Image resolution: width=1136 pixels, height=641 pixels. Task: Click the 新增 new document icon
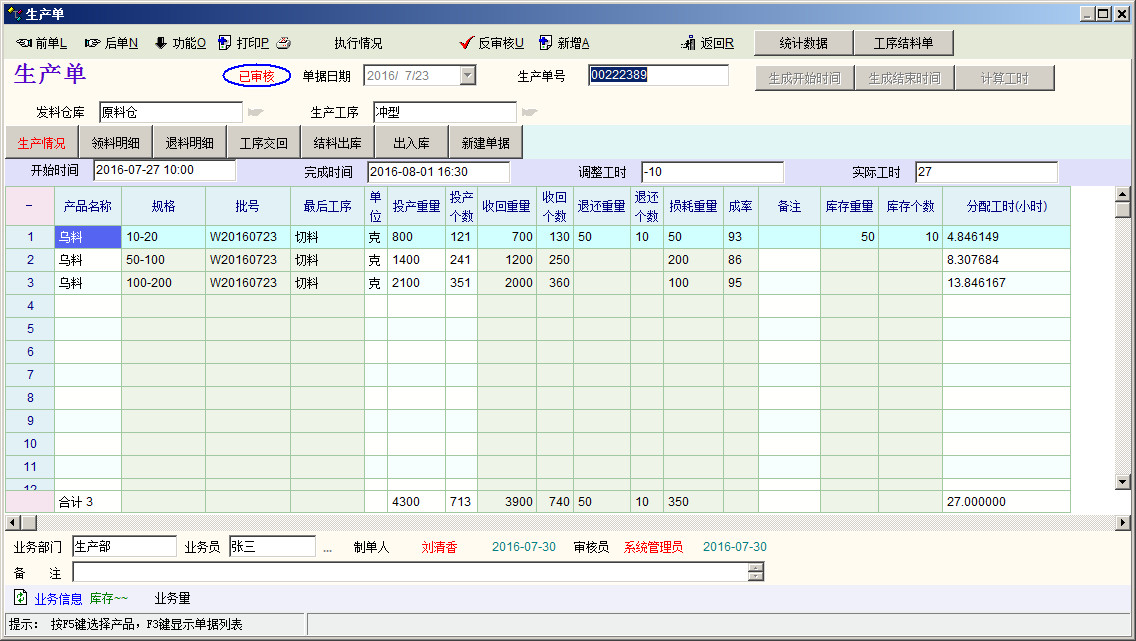545,43
